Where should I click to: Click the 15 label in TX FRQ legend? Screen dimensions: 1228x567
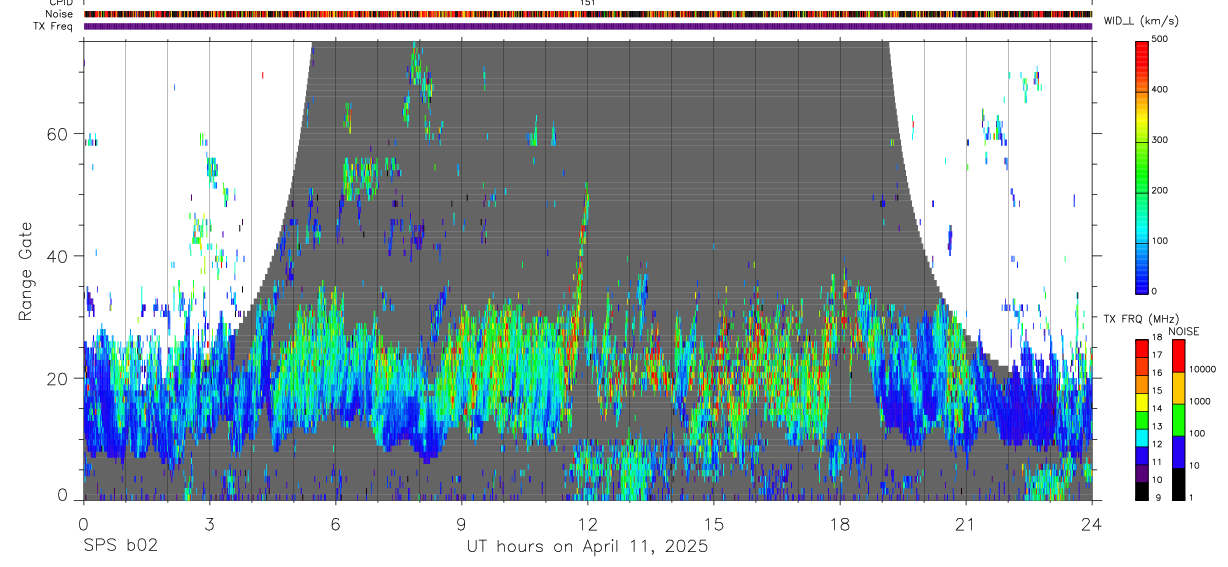[1157, 391]
